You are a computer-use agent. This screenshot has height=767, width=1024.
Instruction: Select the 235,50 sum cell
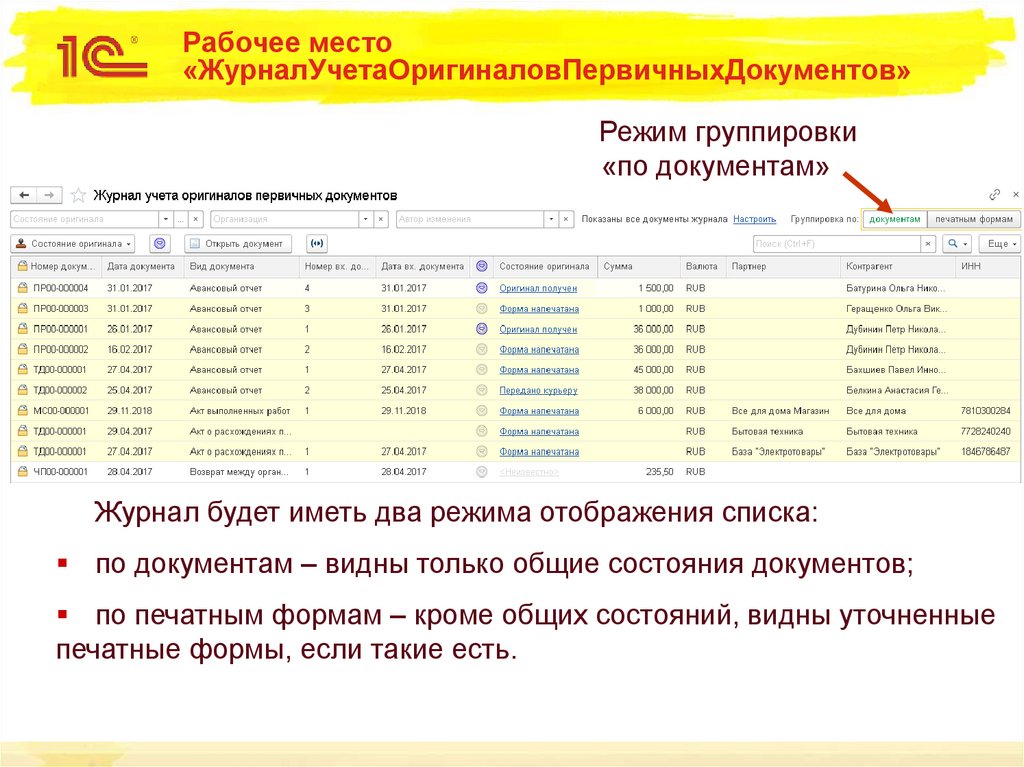pos(638,471)
